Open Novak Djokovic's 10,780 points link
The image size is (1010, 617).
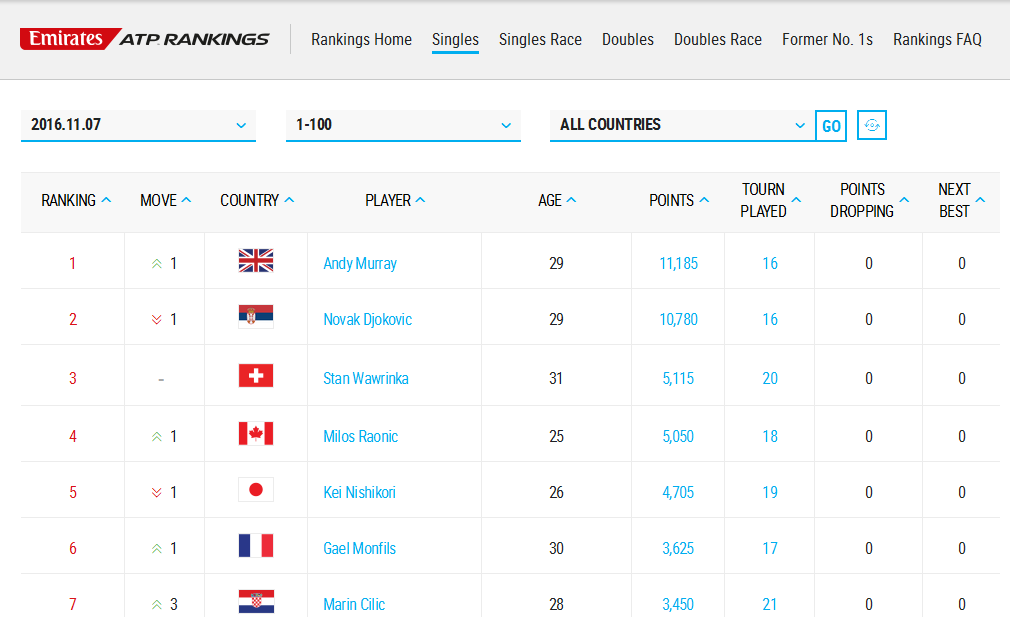679,320
